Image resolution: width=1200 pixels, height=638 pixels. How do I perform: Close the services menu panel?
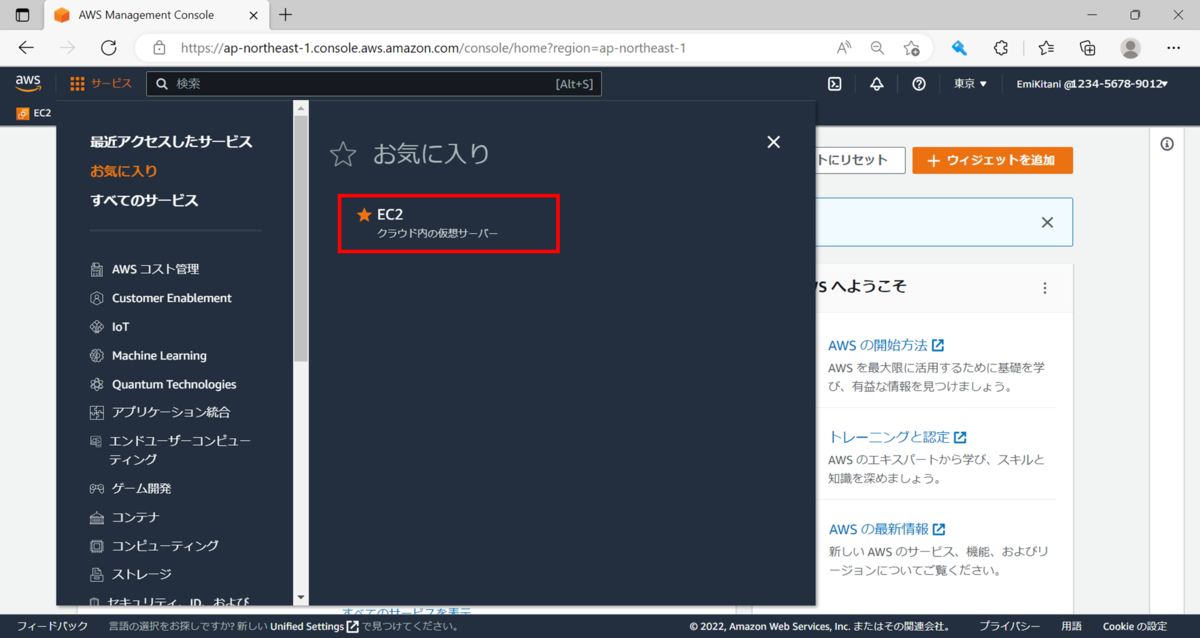(x=773, y=142)
